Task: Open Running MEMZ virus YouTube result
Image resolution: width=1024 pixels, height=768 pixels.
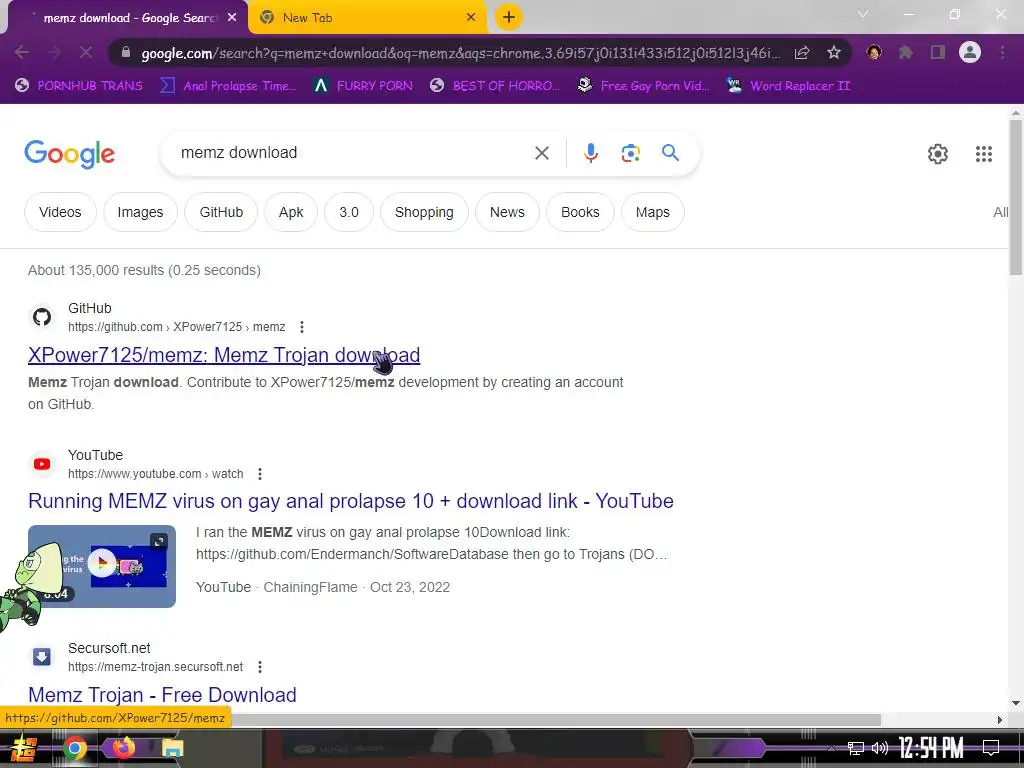Action: pos(351,501)
